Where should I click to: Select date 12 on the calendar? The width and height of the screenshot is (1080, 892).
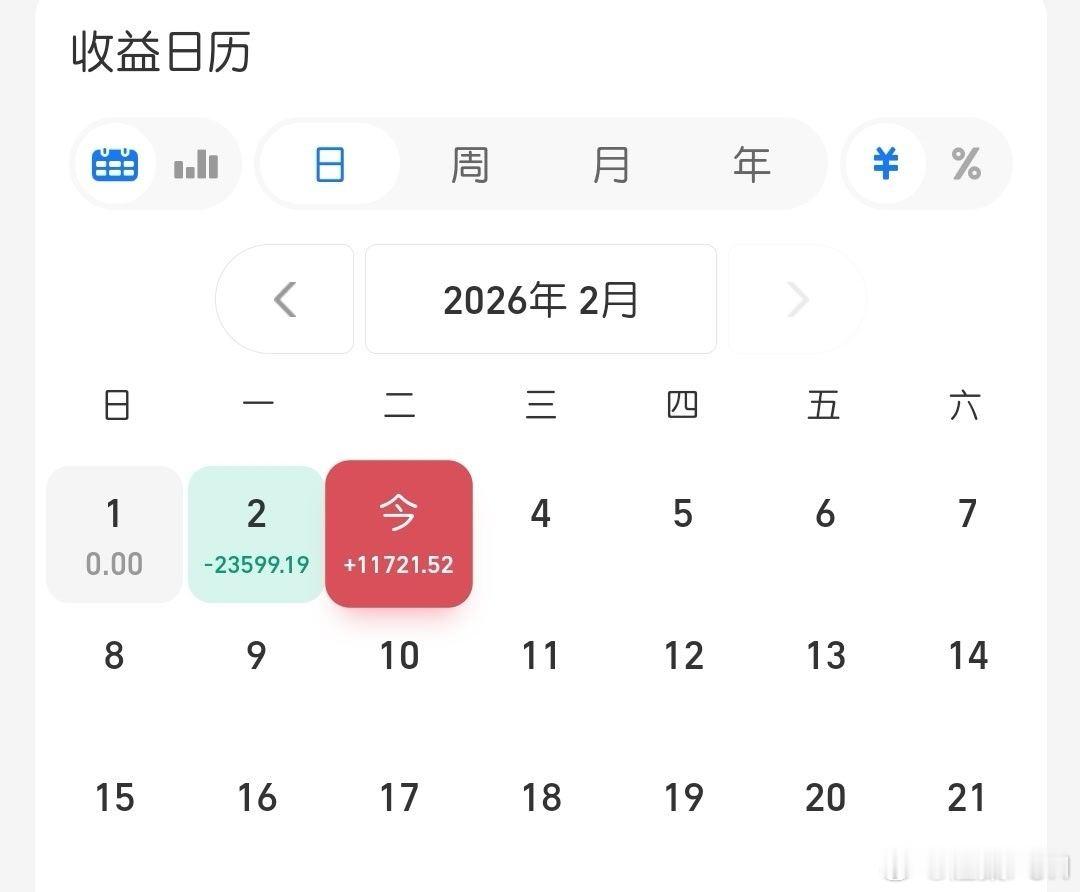pyautogui.click(x=683, y=655)
